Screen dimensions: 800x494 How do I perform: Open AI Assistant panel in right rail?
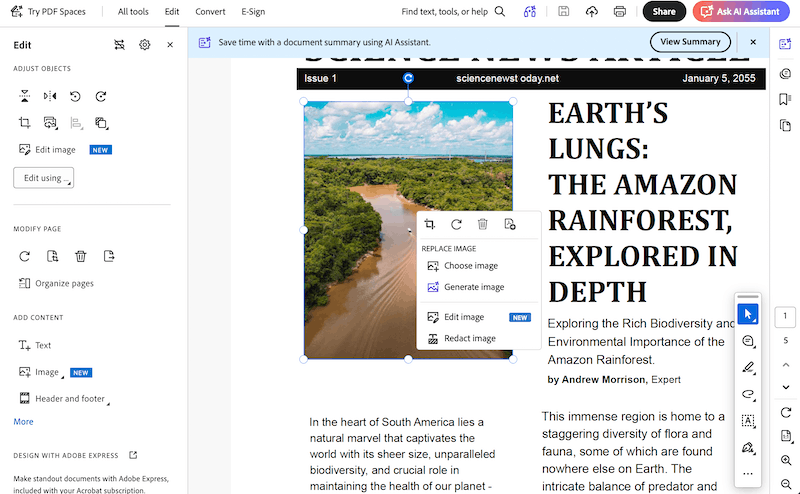click(x=785, y=44)
